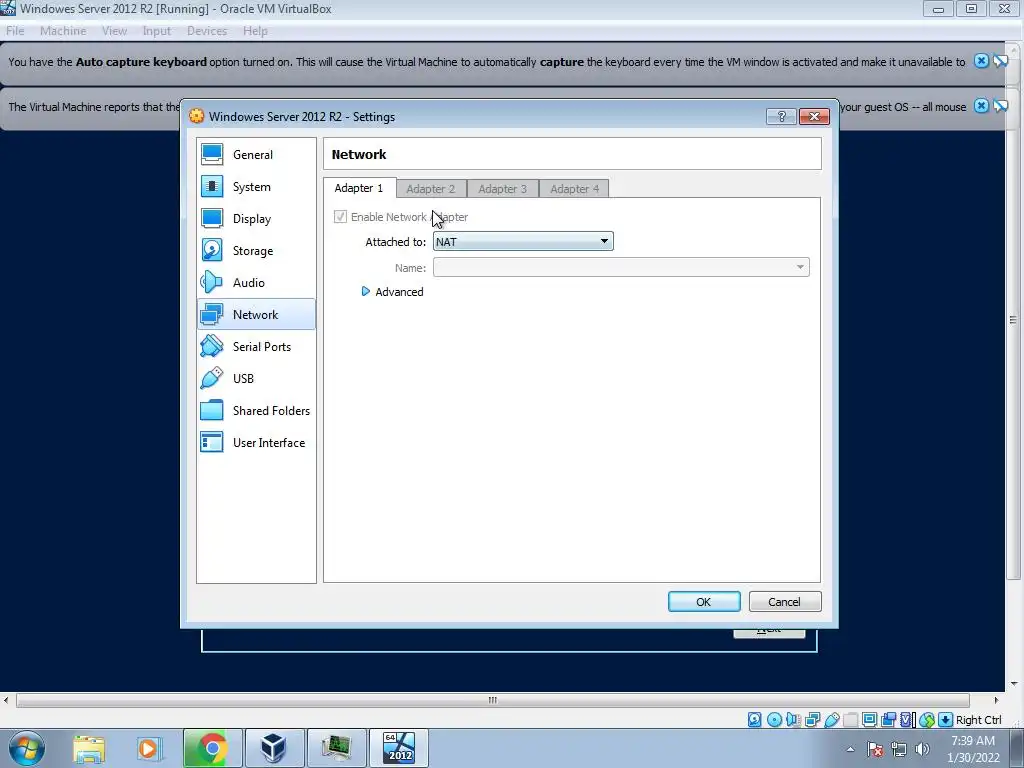Open USB settings plug icon

pyautogui.click(x=212, y=379)
